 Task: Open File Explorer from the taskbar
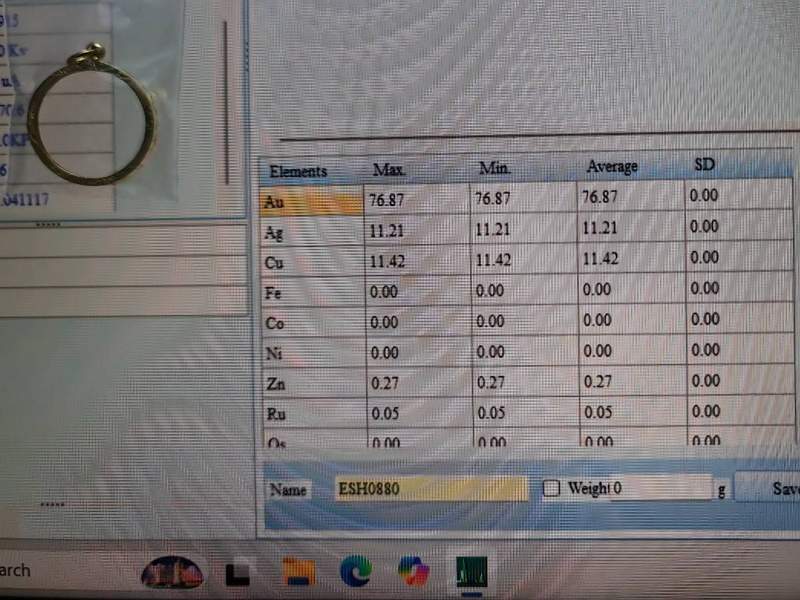point(298,571)
